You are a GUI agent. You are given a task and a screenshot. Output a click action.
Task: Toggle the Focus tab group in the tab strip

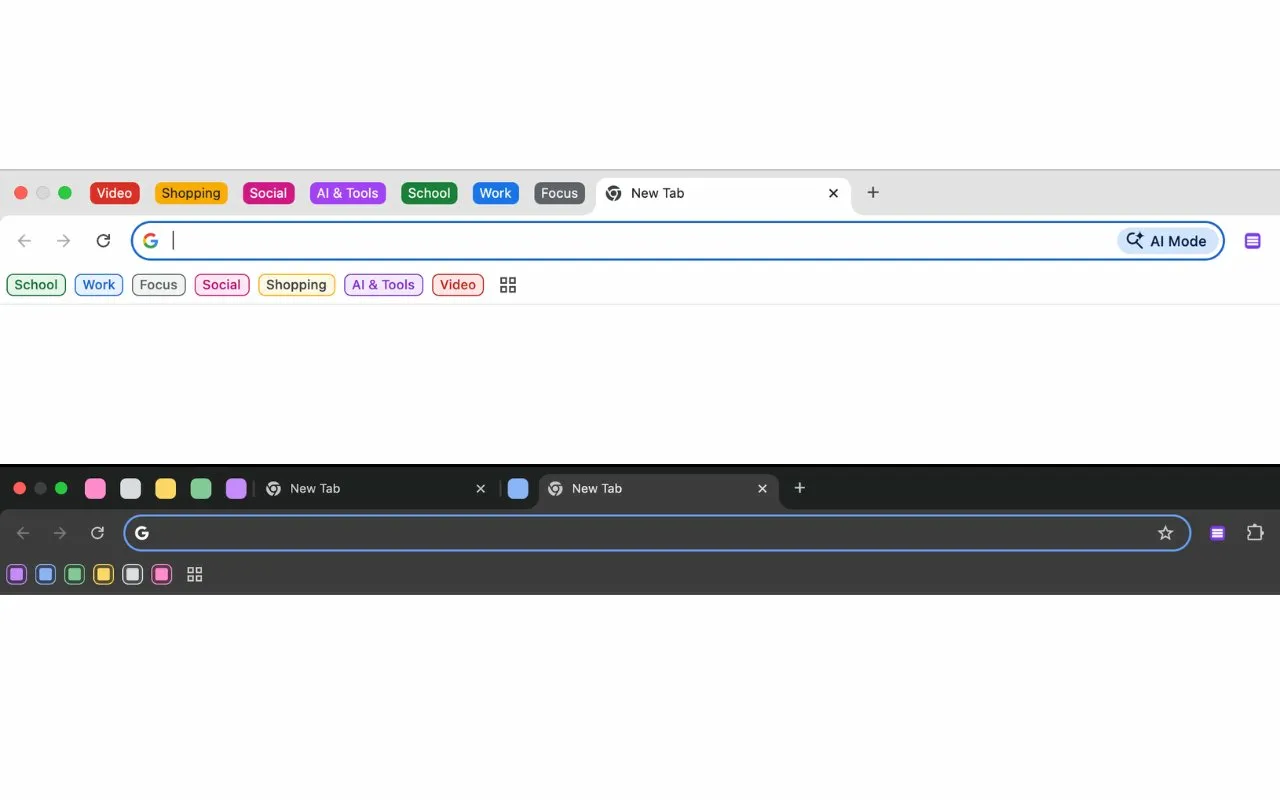[559, 193]
